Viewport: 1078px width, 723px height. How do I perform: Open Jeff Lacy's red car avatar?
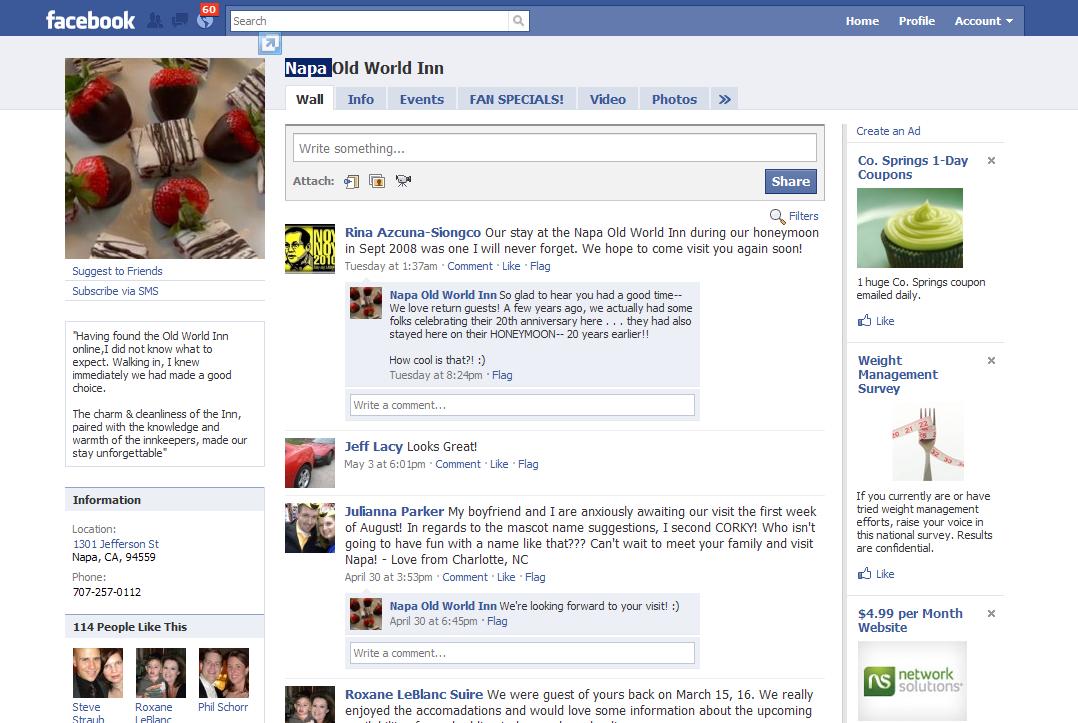tap(310, 463)
